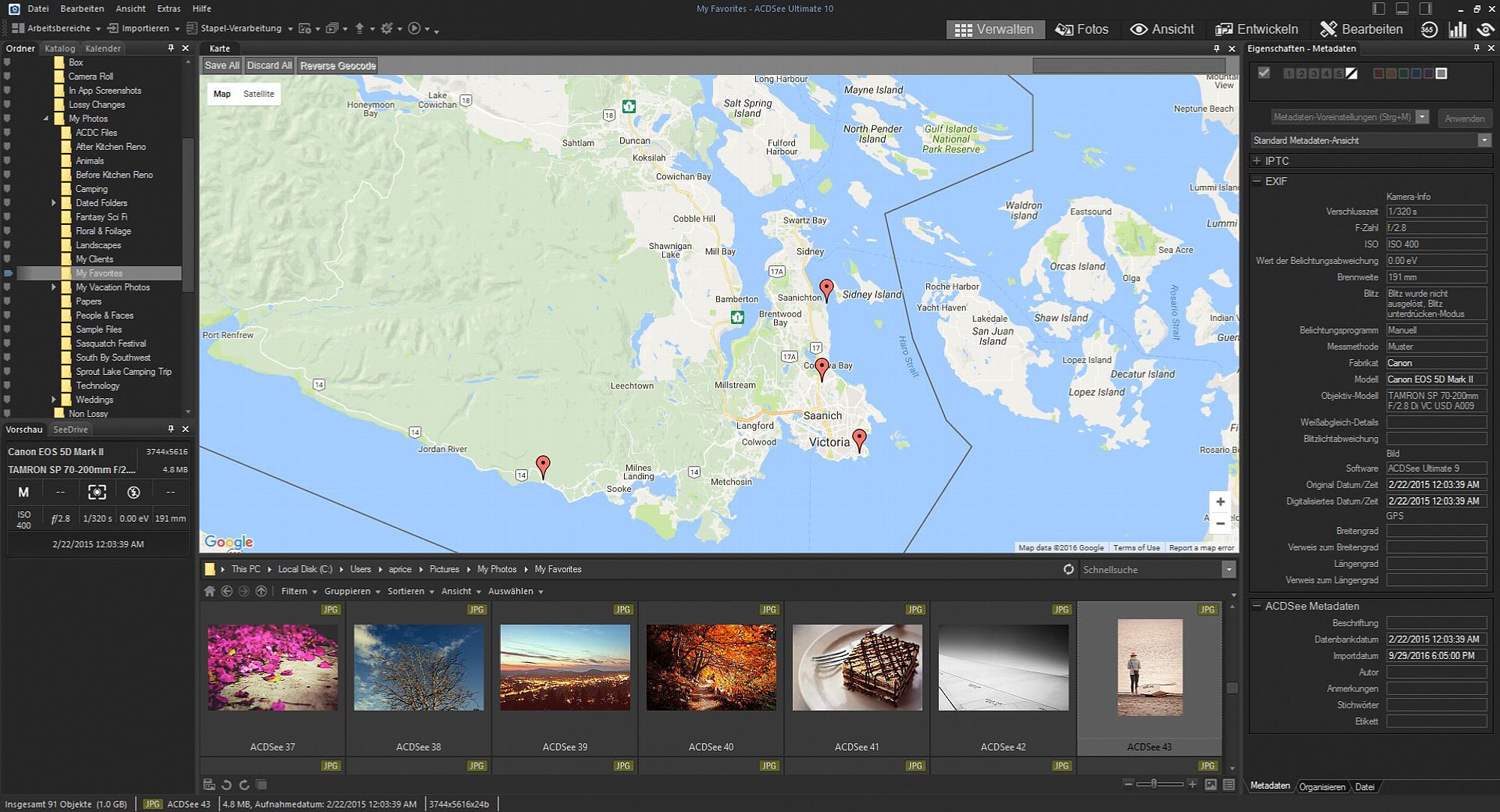Pin the Ordner folder panel
This screenshot has width=1500, height=812.
(x=171, y=48)
